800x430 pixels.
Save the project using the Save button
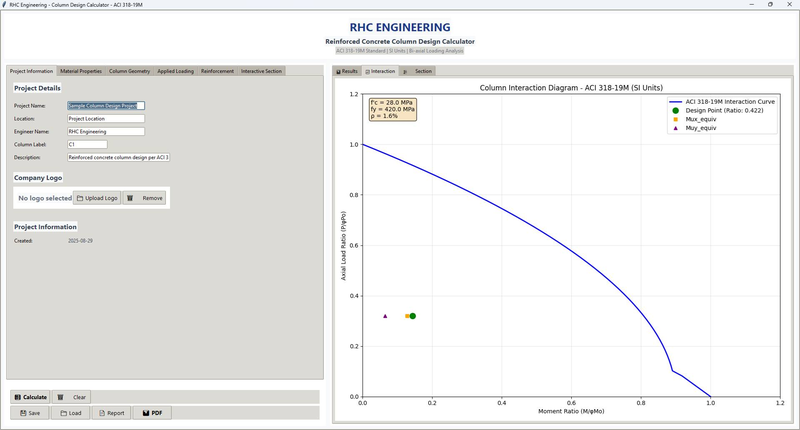30,413
